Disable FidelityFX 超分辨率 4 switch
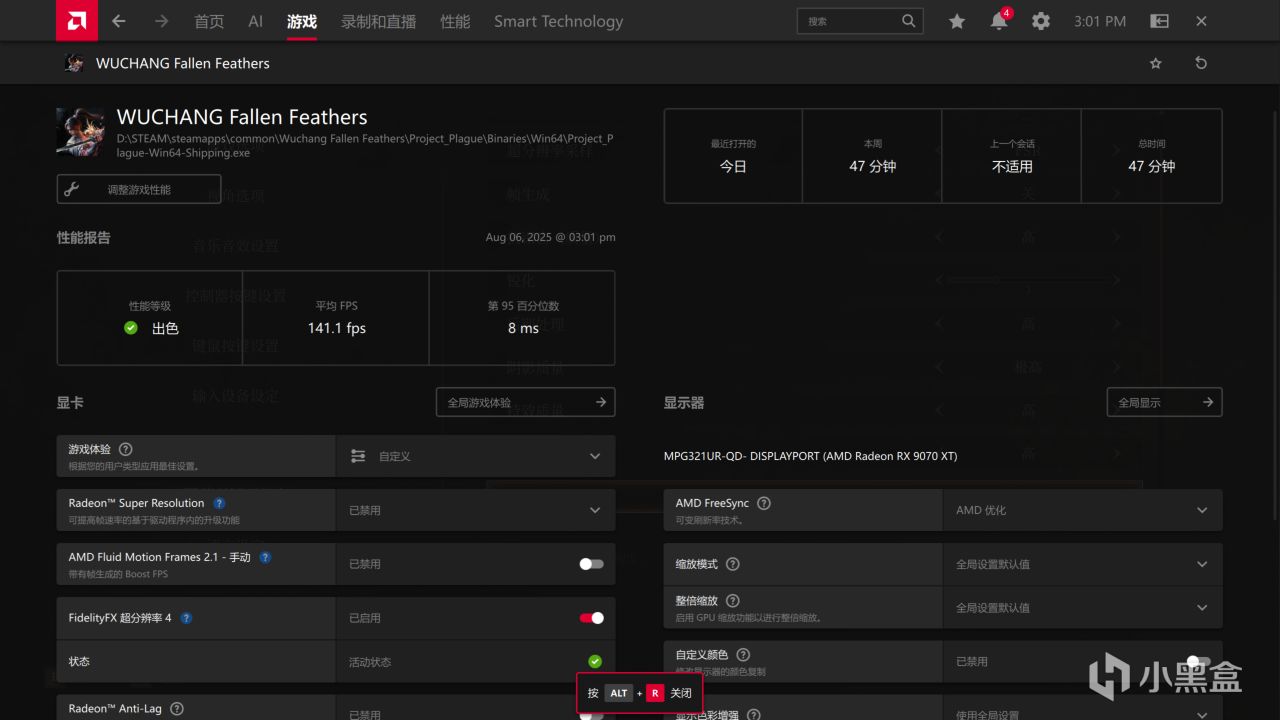Viewport: 1280px width, 720px height. coord(591,618)
